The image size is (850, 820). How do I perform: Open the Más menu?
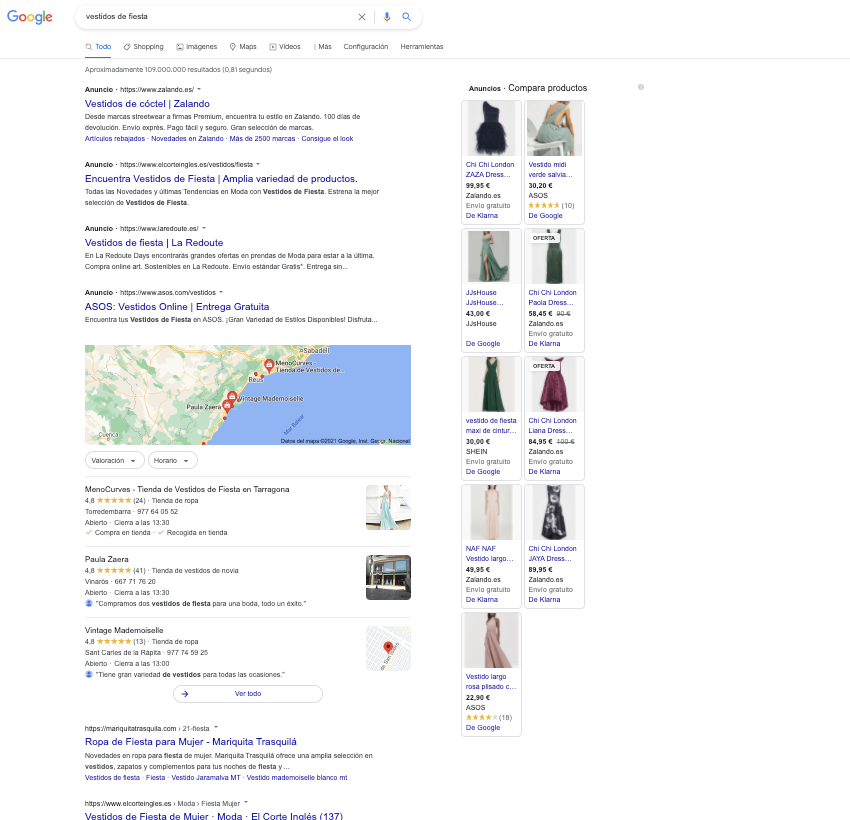coord(323,47)
